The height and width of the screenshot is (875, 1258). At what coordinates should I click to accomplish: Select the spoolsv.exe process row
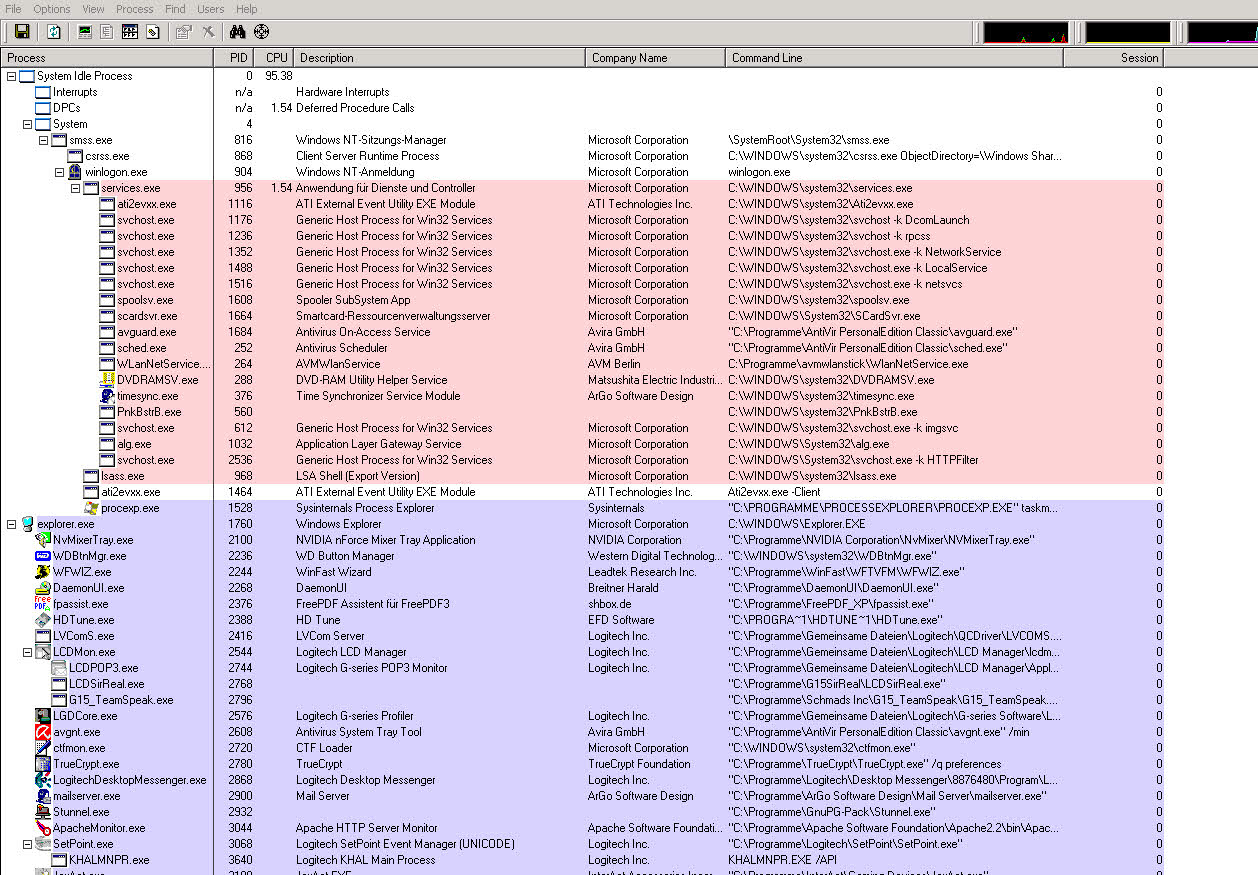point(145,300)
